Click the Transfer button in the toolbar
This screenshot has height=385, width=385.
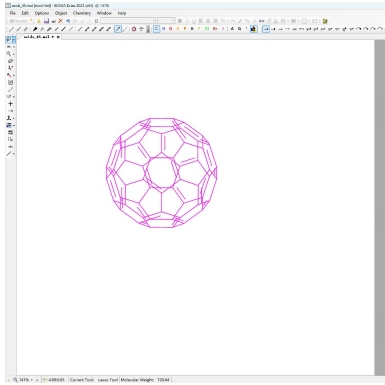point(19,21)
